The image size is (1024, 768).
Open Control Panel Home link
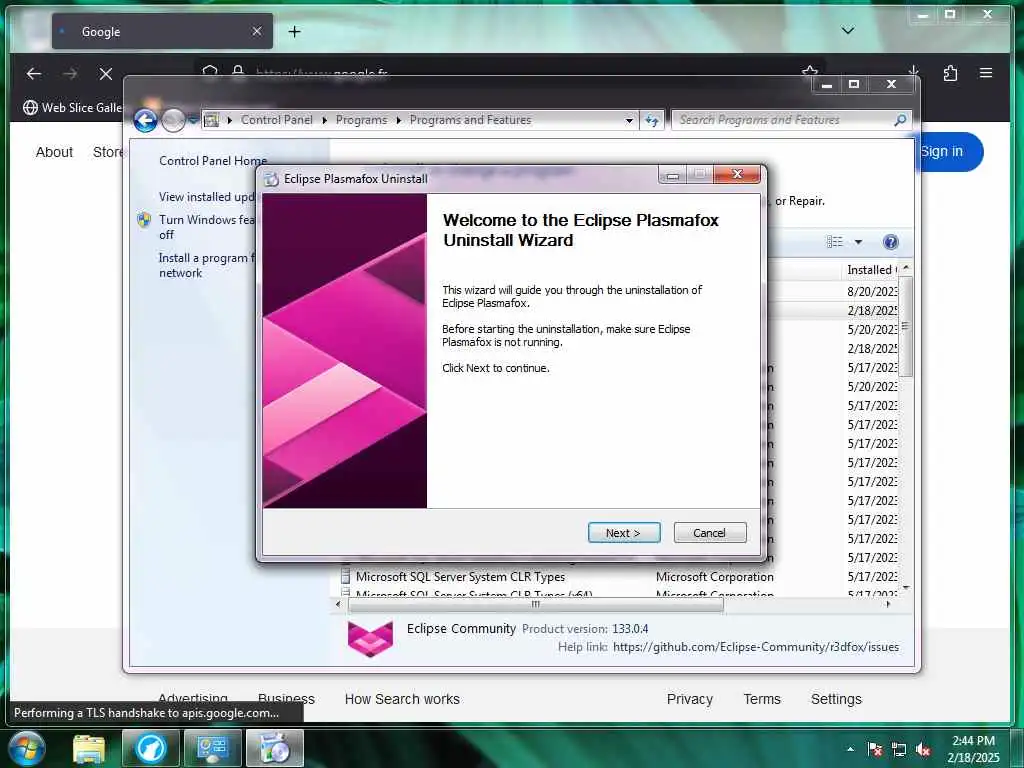click(x=213, y=161)
